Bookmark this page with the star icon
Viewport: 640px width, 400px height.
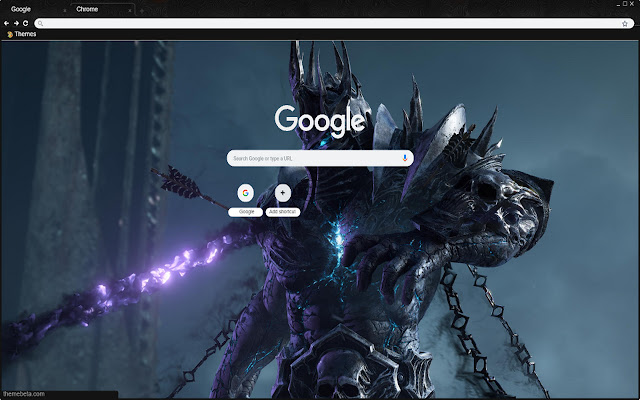coord(624,24)
